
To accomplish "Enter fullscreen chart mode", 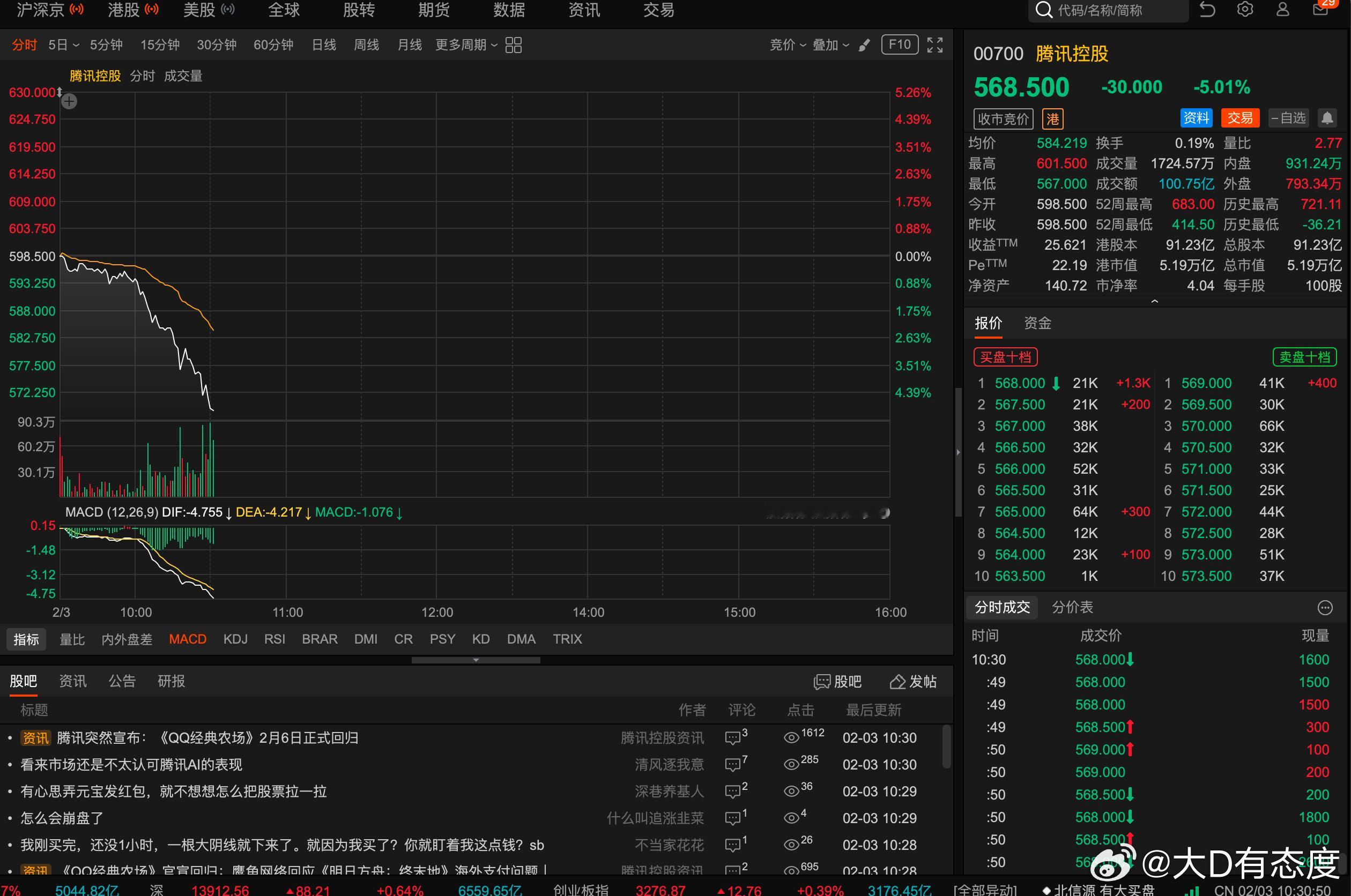I will pyautogui.click(x=934, y=45).
